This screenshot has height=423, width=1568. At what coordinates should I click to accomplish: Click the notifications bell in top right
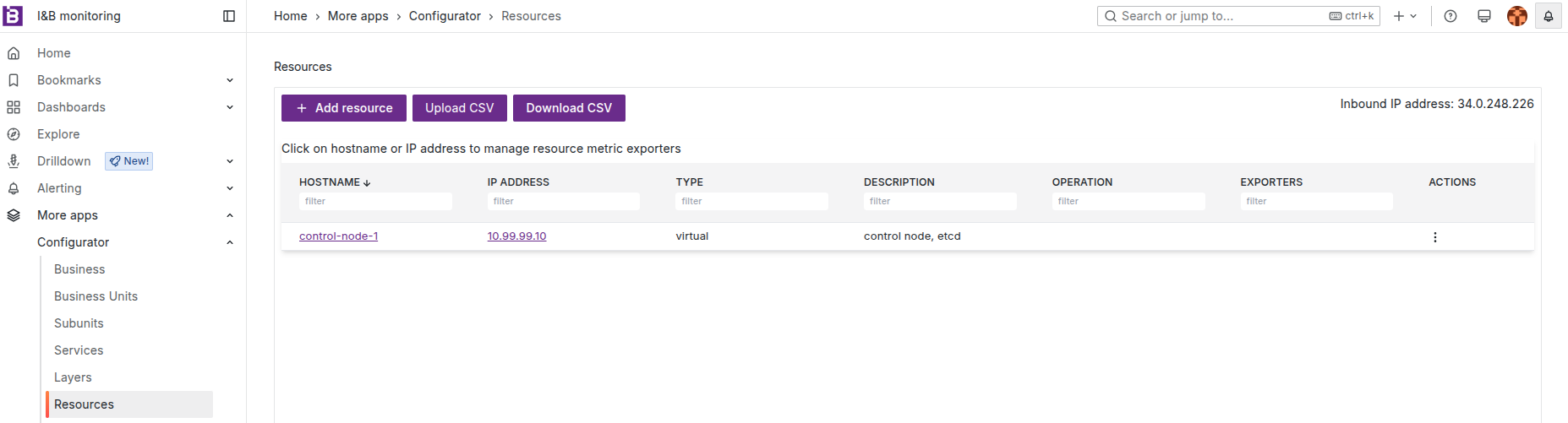[1549, 16]
